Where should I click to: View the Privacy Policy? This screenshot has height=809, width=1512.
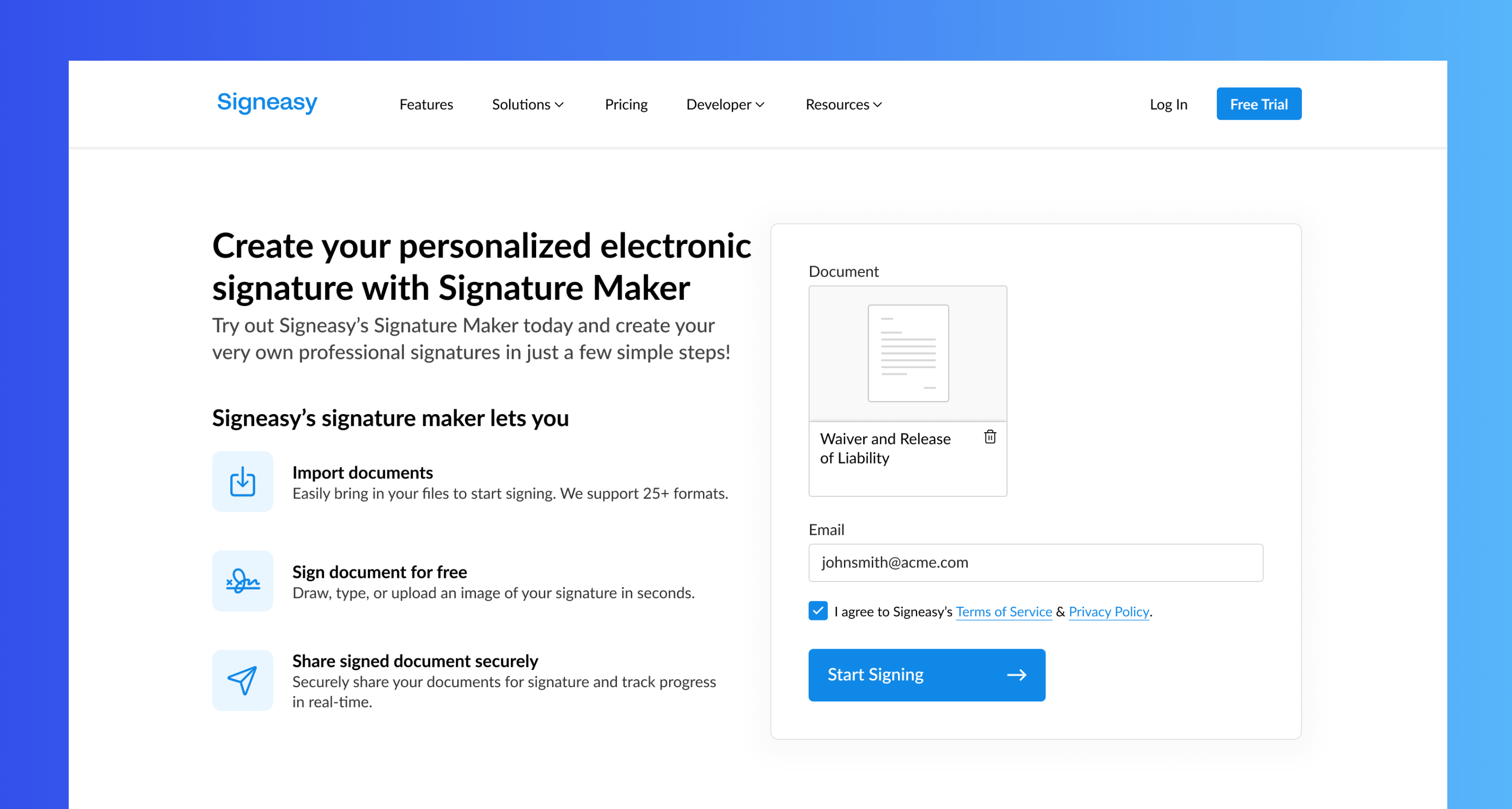click(1108, 611)
